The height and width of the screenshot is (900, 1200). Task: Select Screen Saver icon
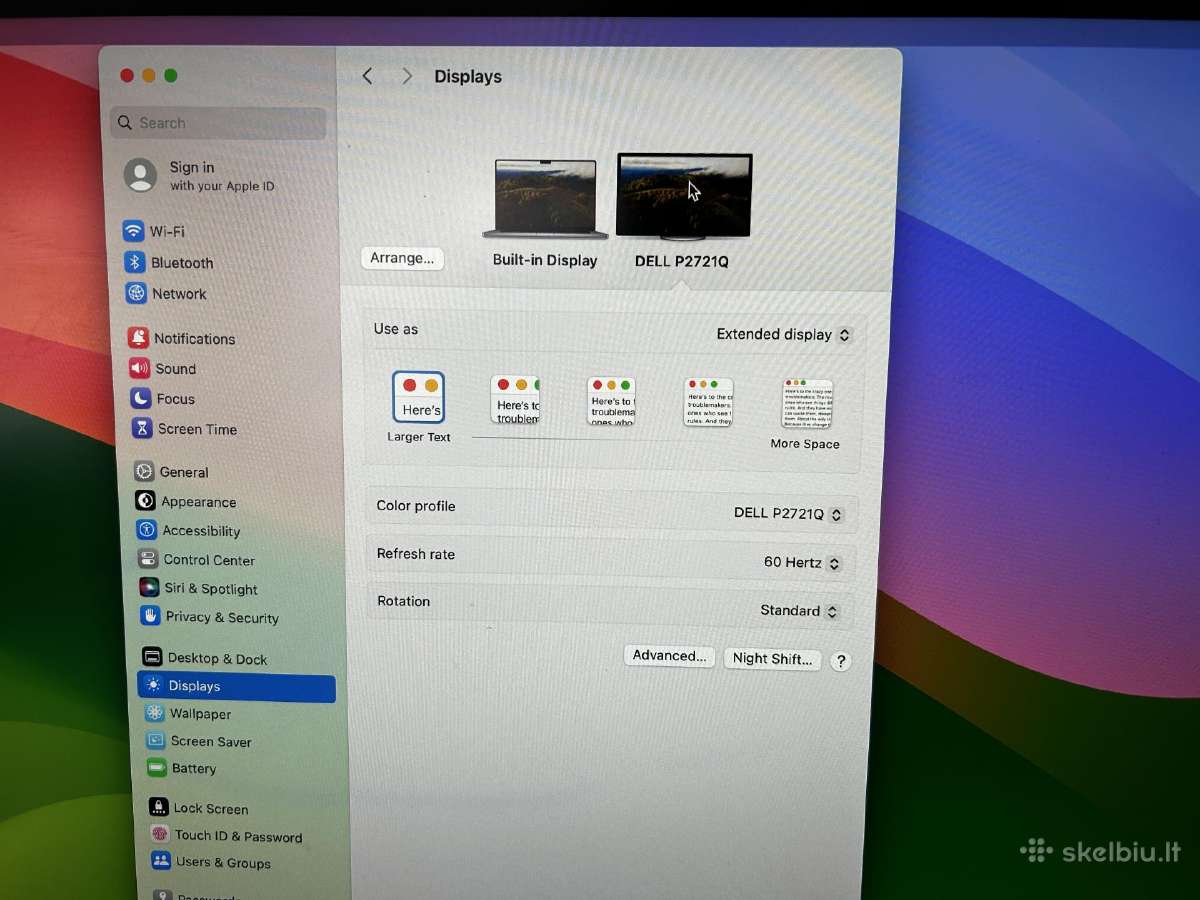[155, 741]
